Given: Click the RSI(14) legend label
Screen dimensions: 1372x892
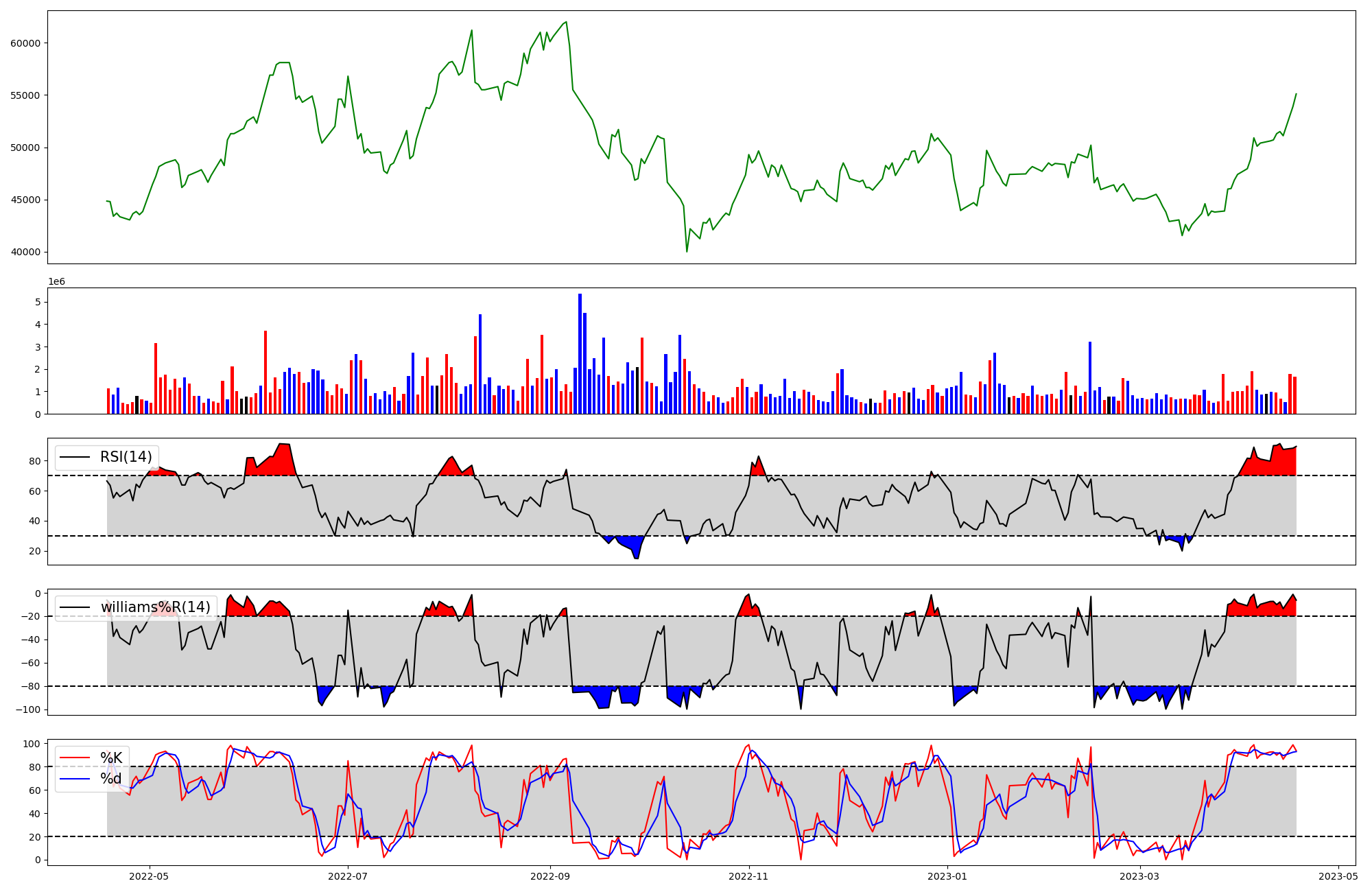Looking at the screenshot, I should (126, 457).
